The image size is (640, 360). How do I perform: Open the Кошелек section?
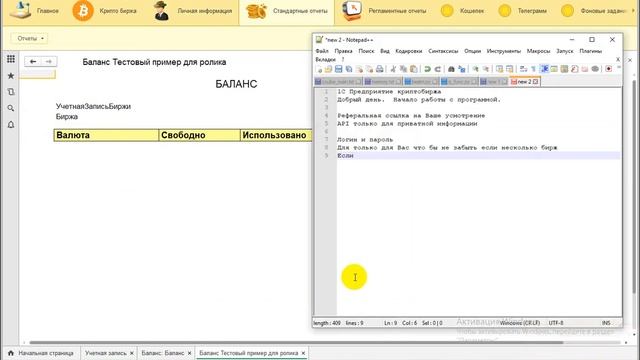[x=462, y=11]
